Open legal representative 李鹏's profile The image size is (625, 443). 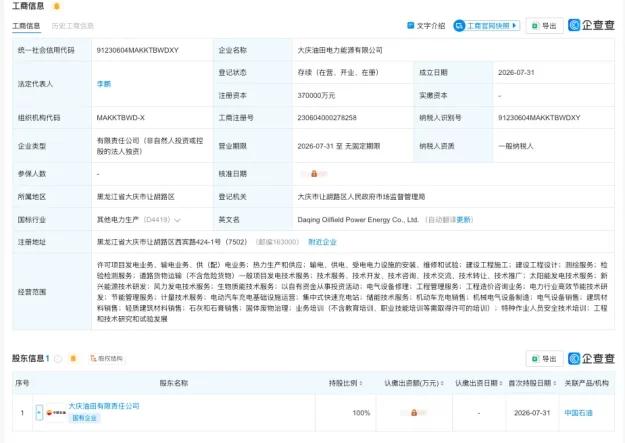coord(104,84)
